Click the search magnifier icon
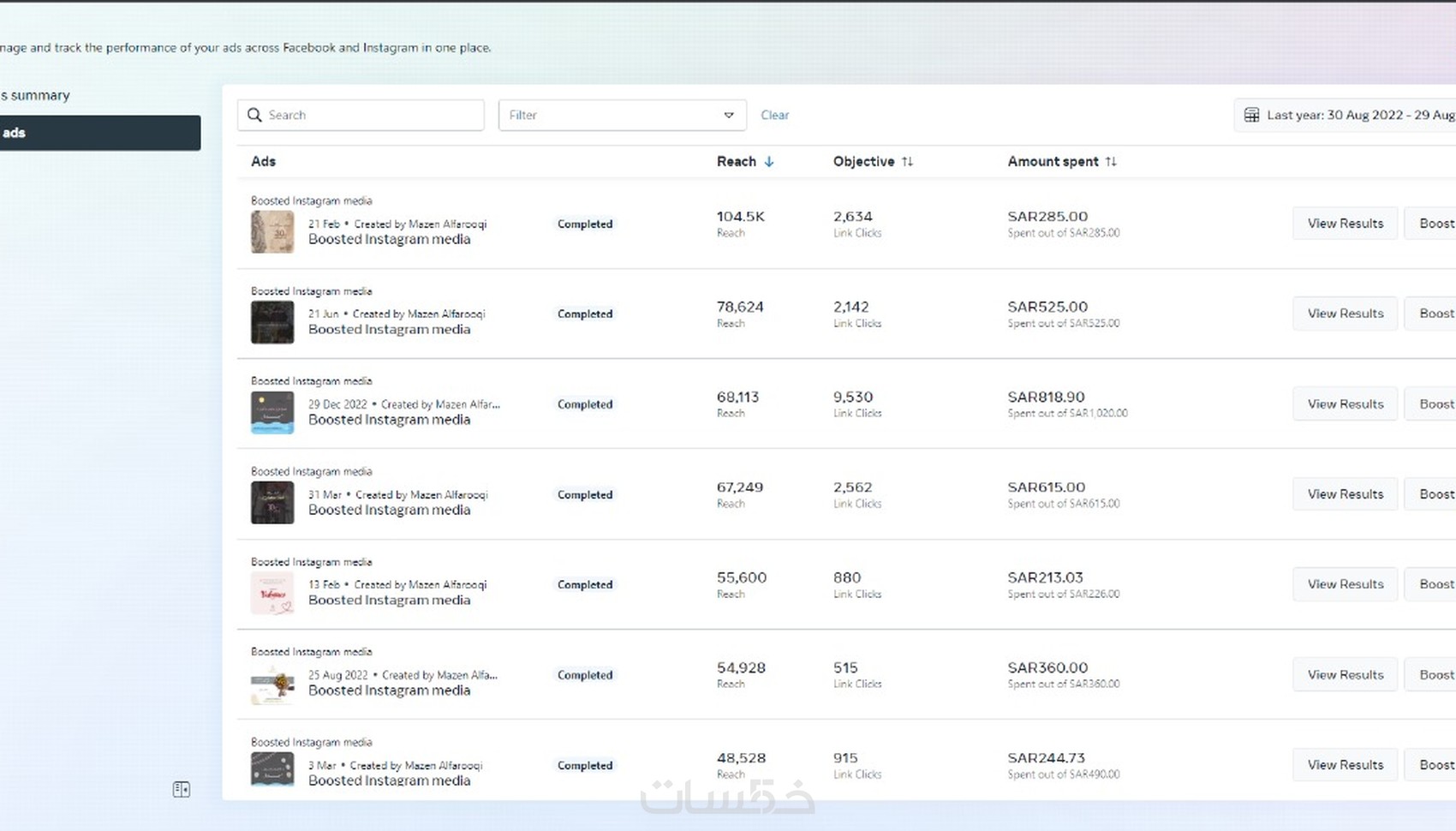1456x831 pixels. 254,115
